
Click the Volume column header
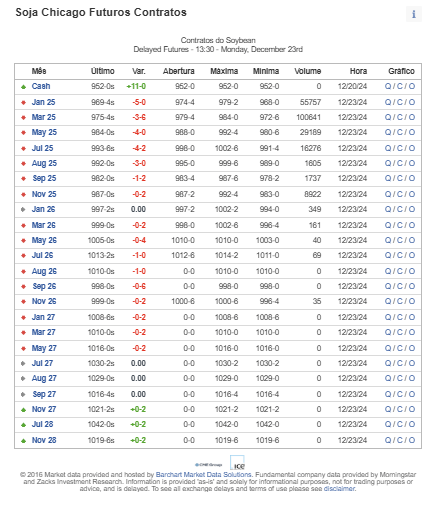307,71
